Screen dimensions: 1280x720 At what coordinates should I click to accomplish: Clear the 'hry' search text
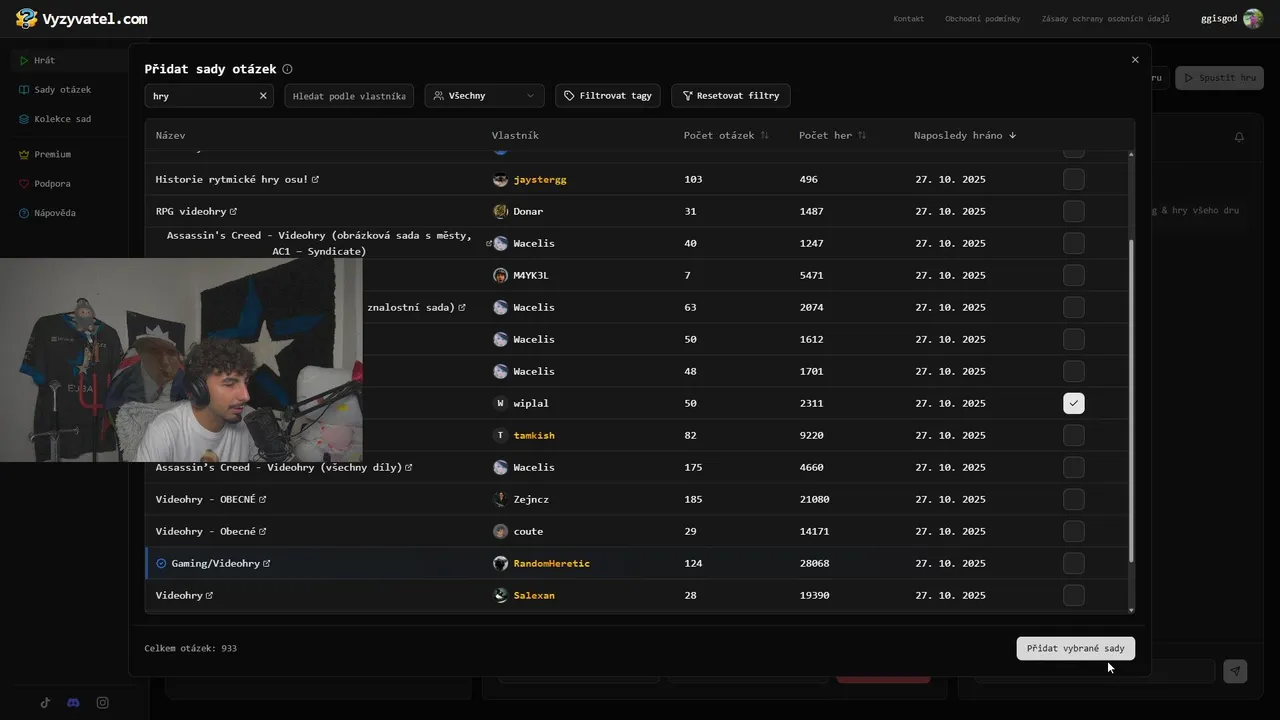pyautogui.click(x=263, y=96)
